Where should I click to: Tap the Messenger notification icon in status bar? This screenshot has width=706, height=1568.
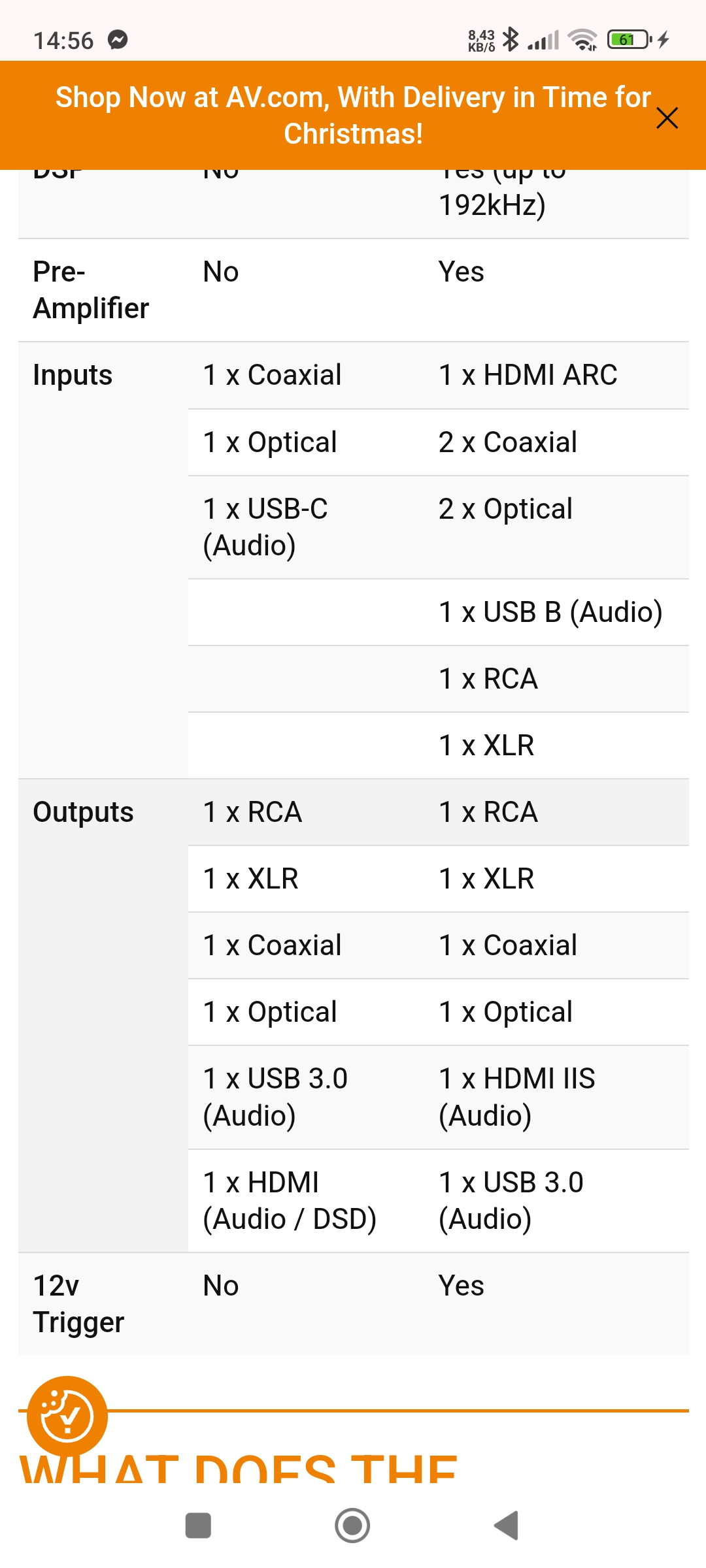(x=118, y=40)
